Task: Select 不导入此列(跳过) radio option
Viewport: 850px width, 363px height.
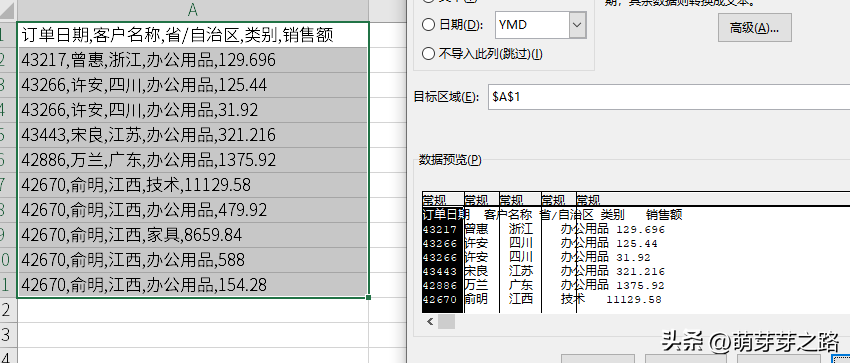Action: pyautogui.click(x=428, y=54)
